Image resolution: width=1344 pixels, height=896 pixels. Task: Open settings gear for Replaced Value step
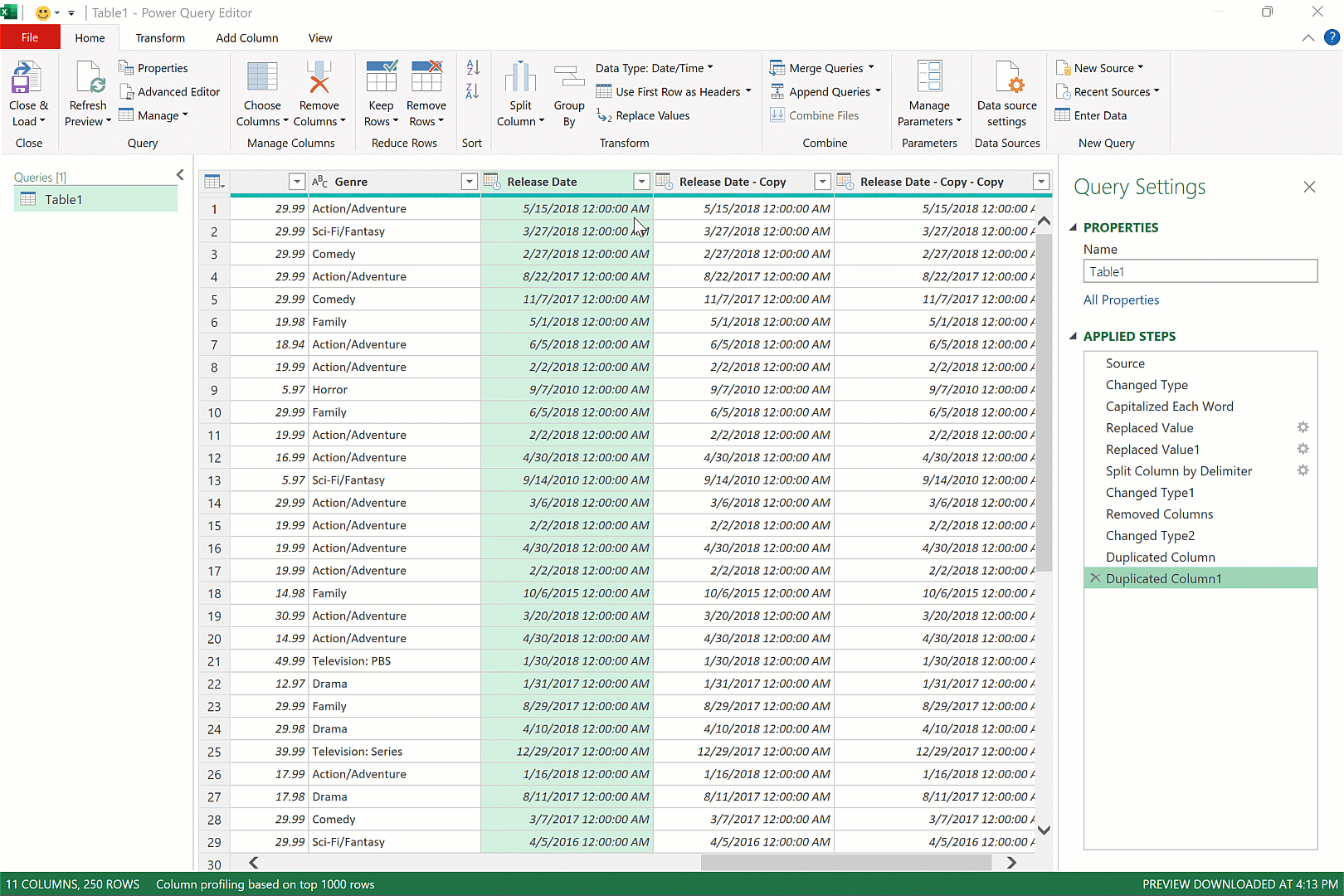point(1303,427)
